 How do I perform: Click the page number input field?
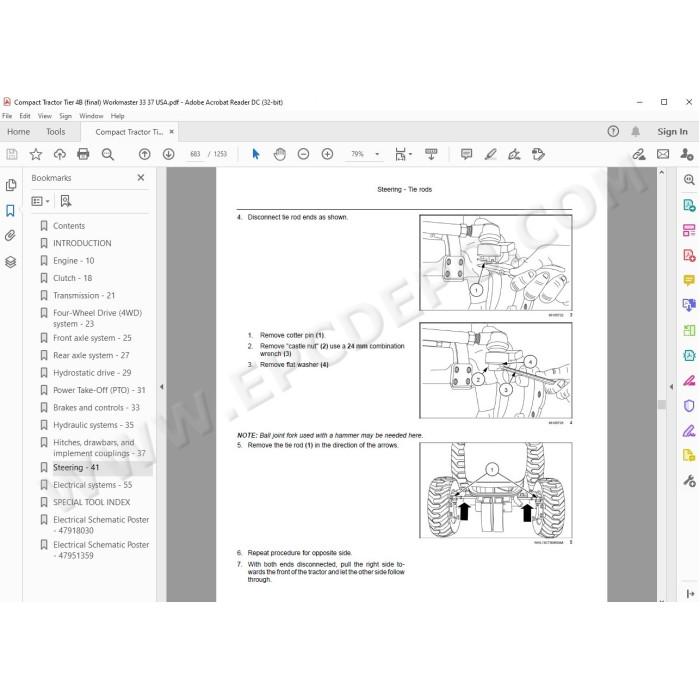(195, 154)
